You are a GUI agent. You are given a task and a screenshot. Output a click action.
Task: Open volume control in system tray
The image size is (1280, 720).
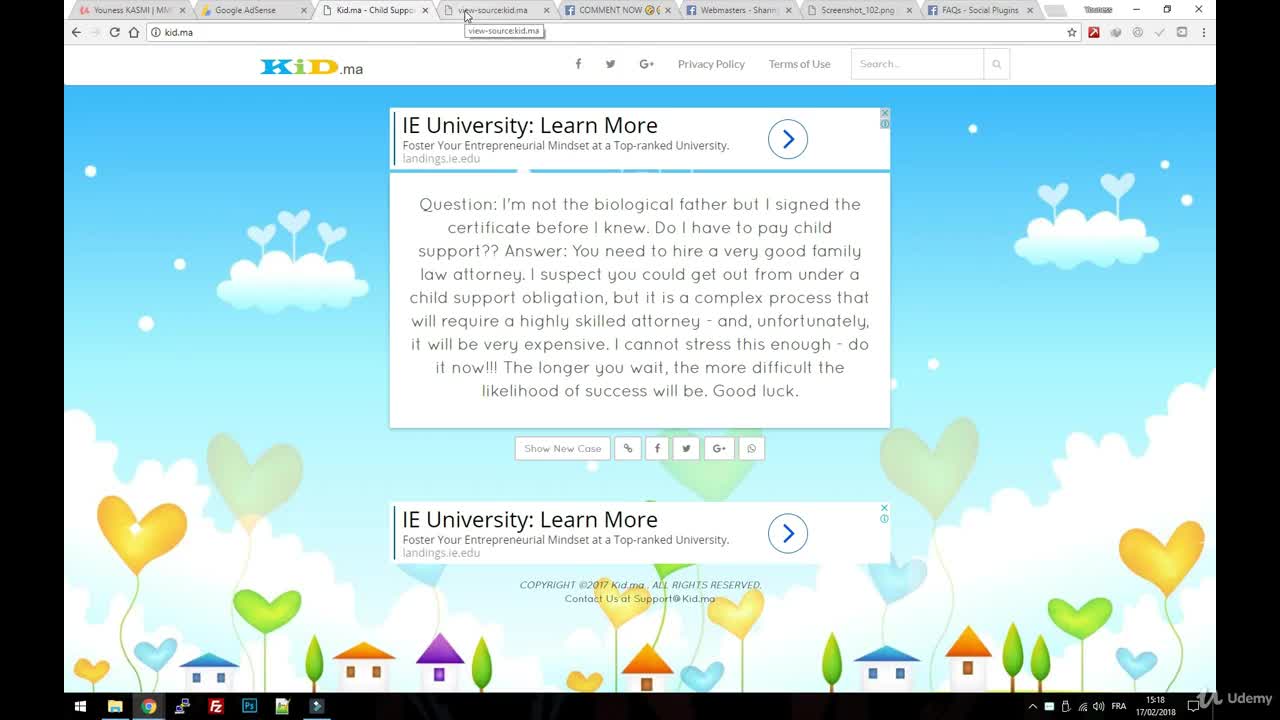pyautogui.click(x=1098, y=706)
